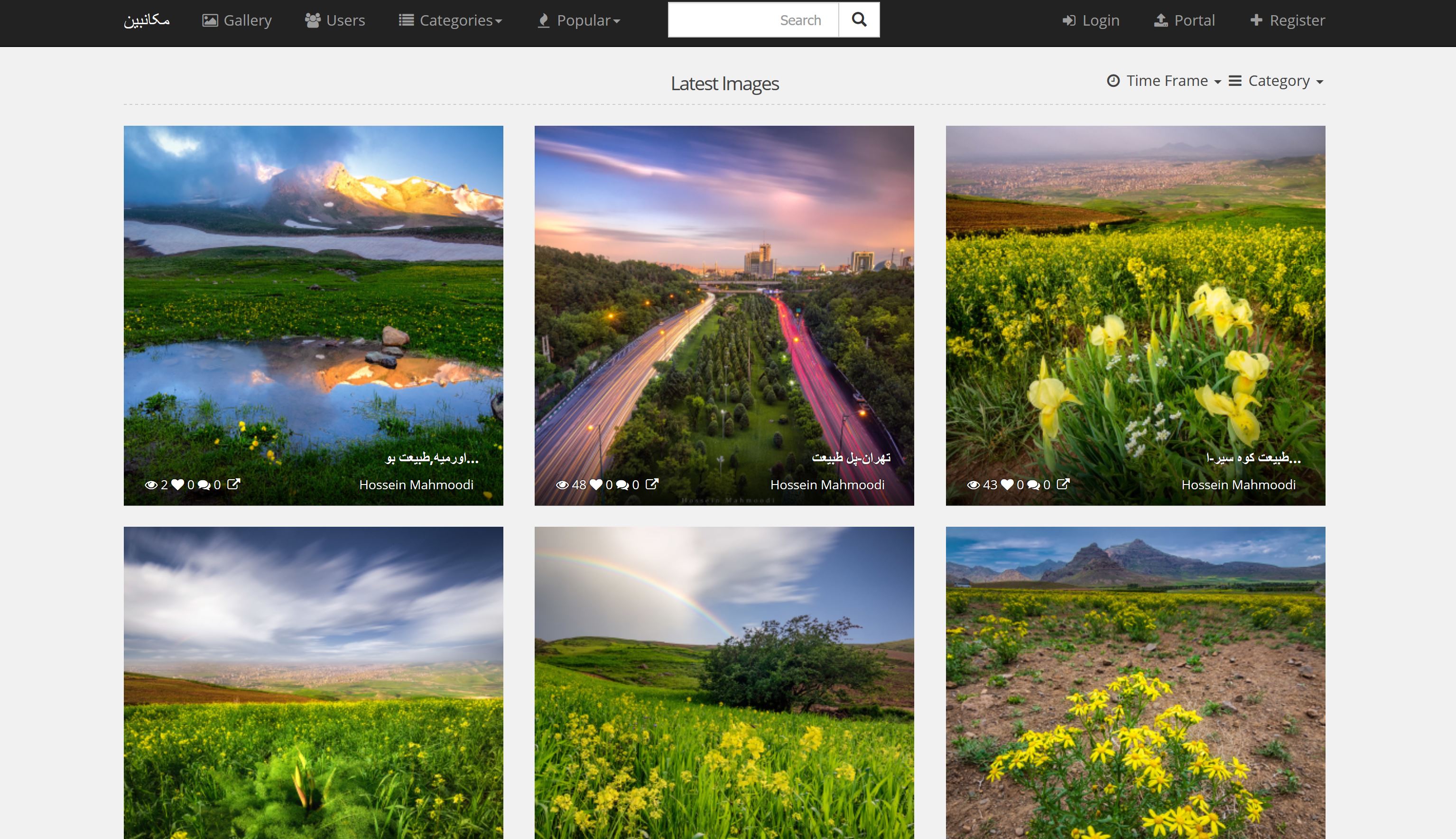The width and height of the screenshot is (1456, 839).
Task: Click Hossein Mahmoodi on yellow iris image
Action: [x=1238, y=485]
